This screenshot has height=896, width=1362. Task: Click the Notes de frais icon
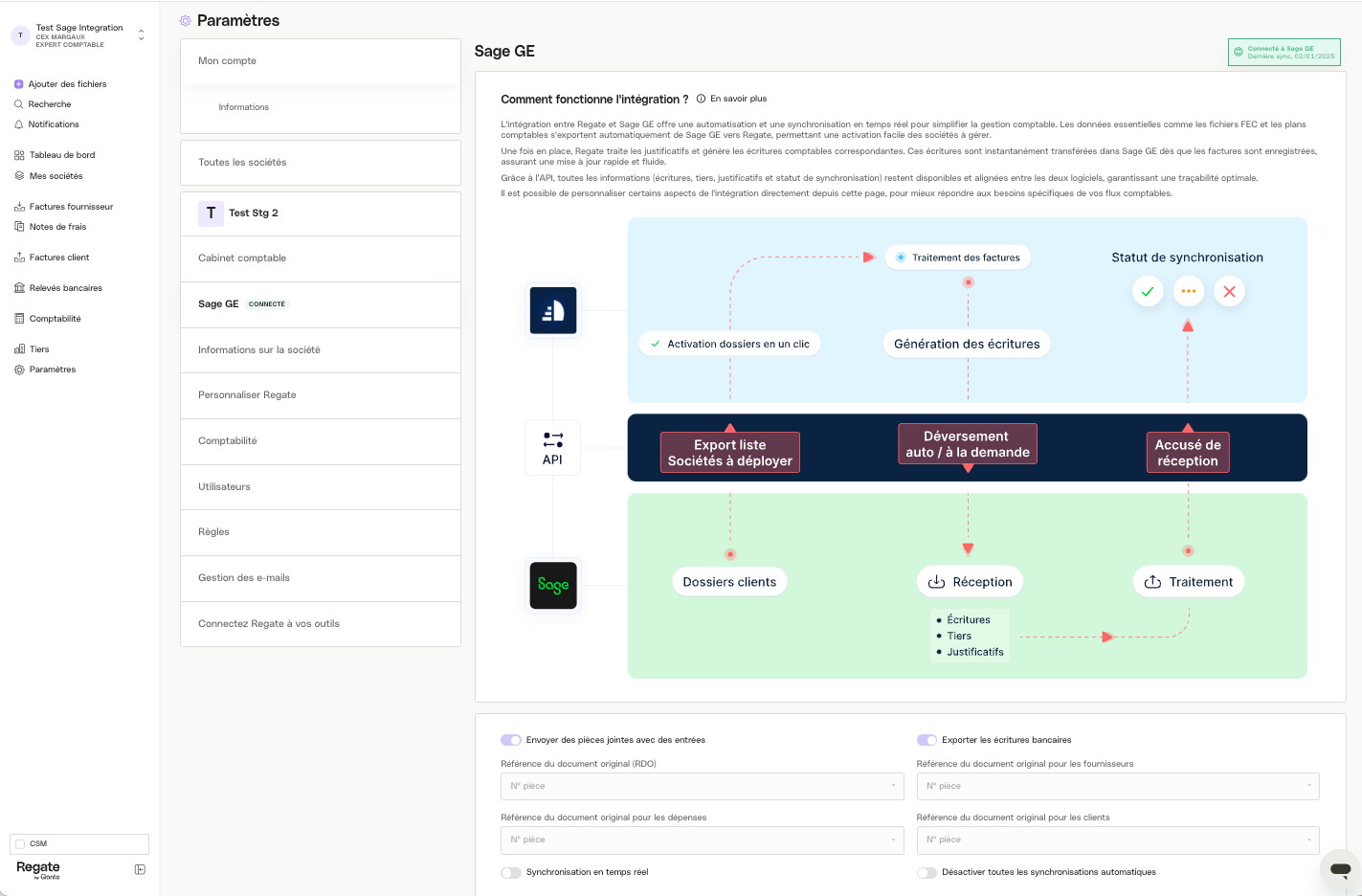click(x=19, y=227)
